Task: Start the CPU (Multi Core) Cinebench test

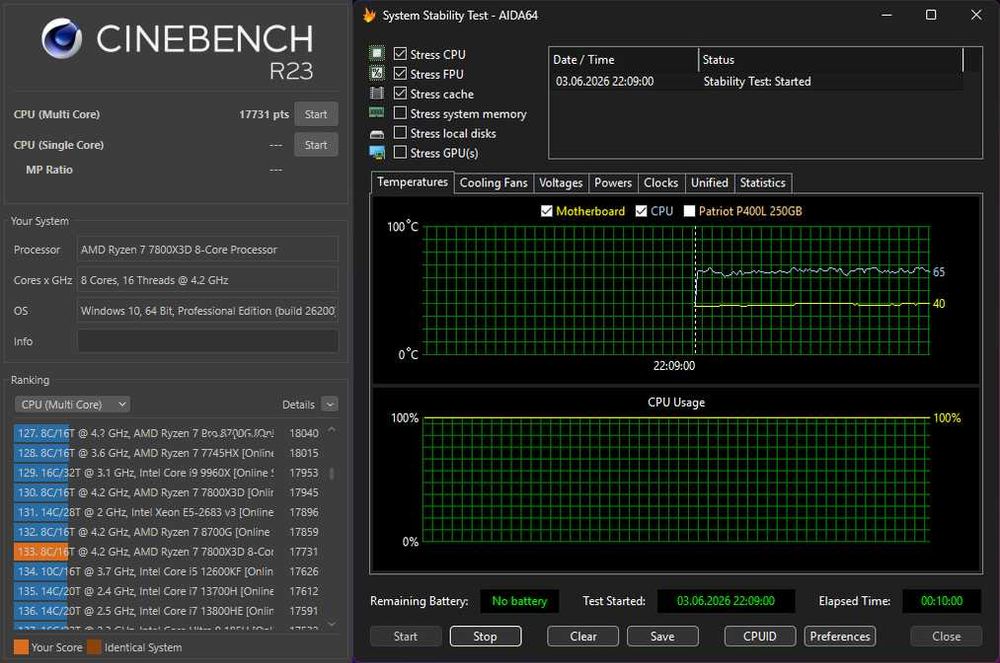Action: pos(316,114)
